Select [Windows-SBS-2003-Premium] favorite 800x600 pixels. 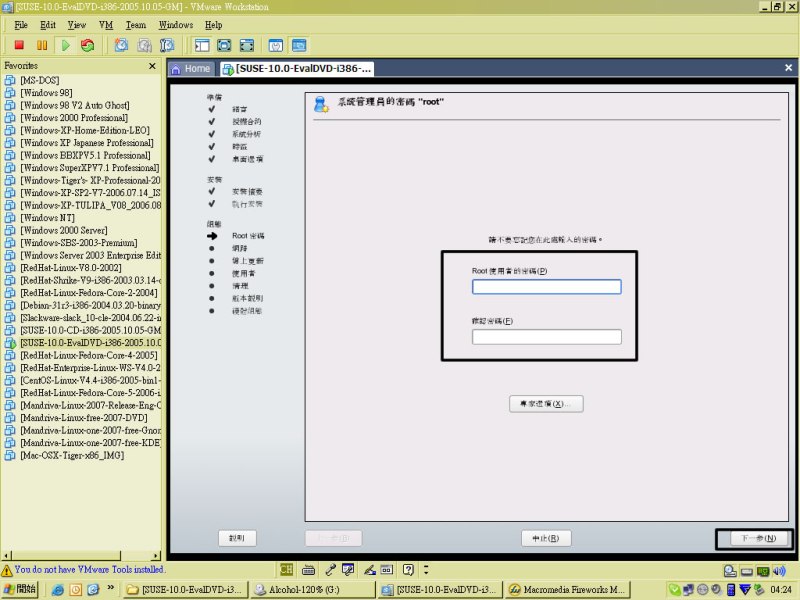click(79, 243)
